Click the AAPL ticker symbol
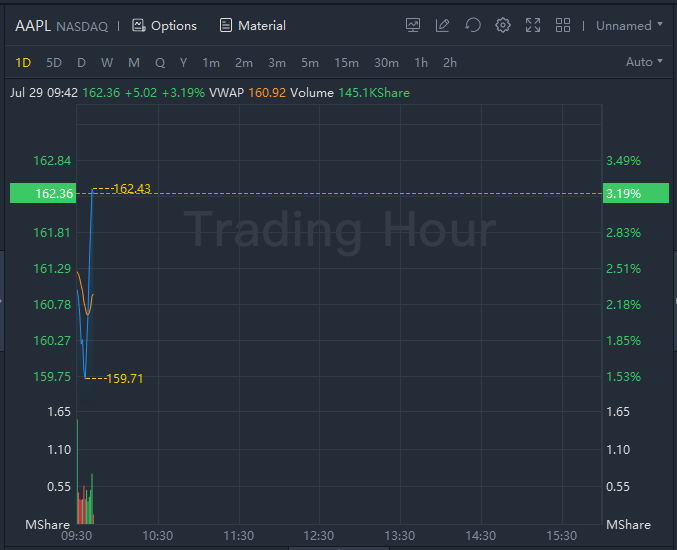This screenshot has width=677, height=550. pyautogui.click(x=33, y=26)
